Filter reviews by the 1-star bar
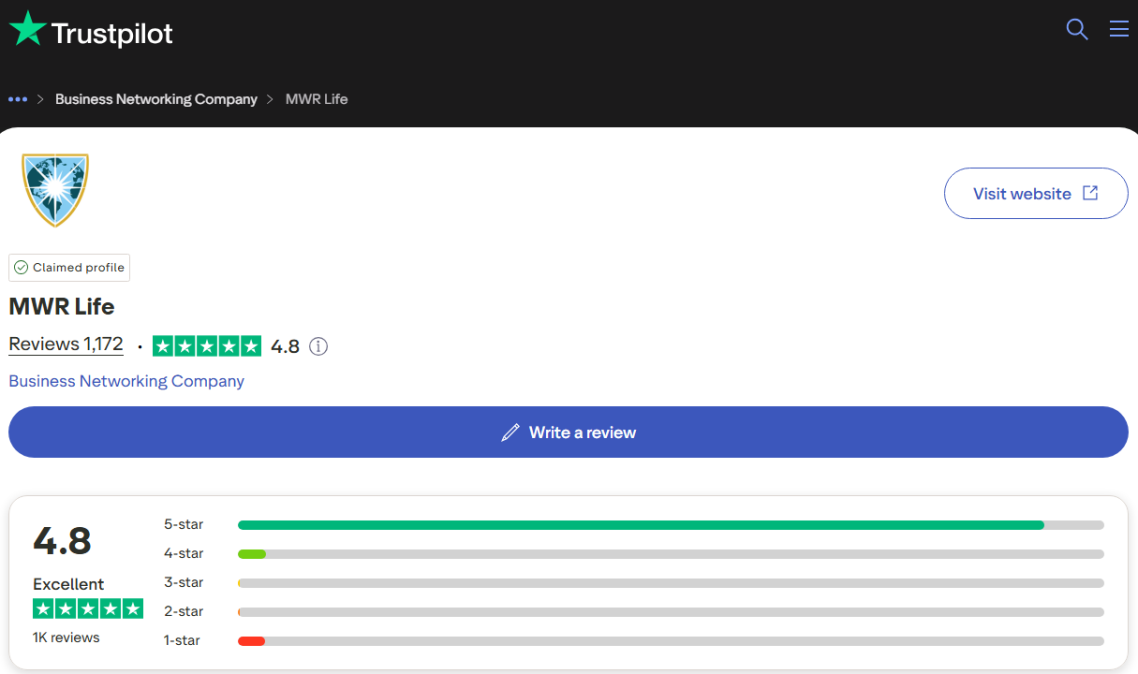This screenshot has height=674, width=1138. tap(670, 641)
